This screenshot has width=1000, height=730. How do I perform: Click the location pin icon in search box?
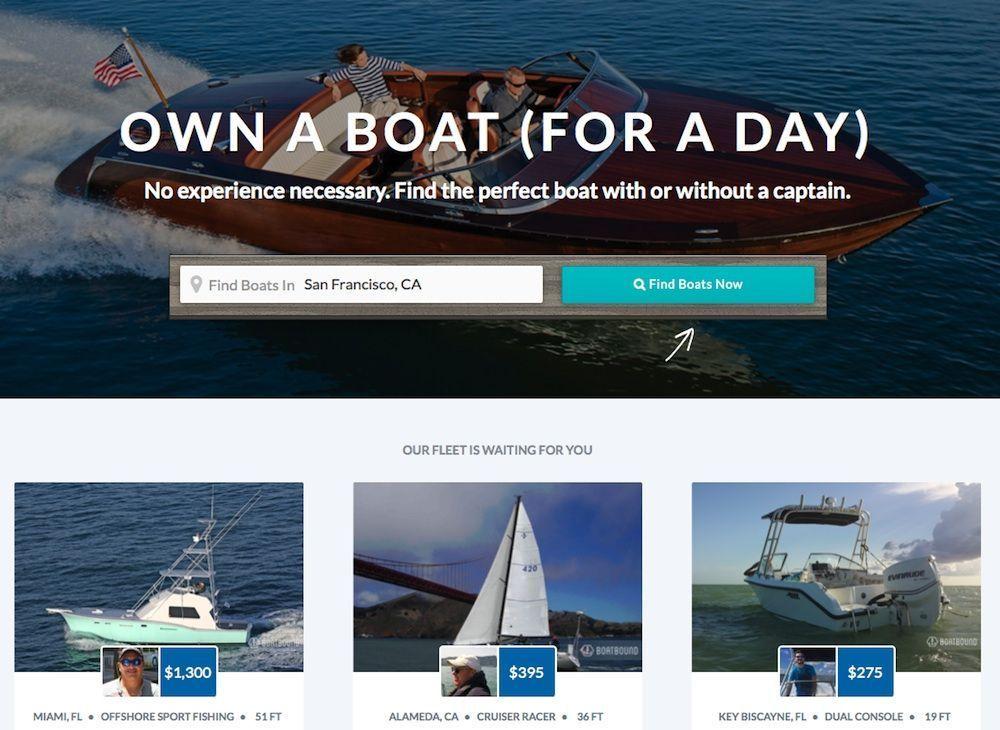pos(196,284)
